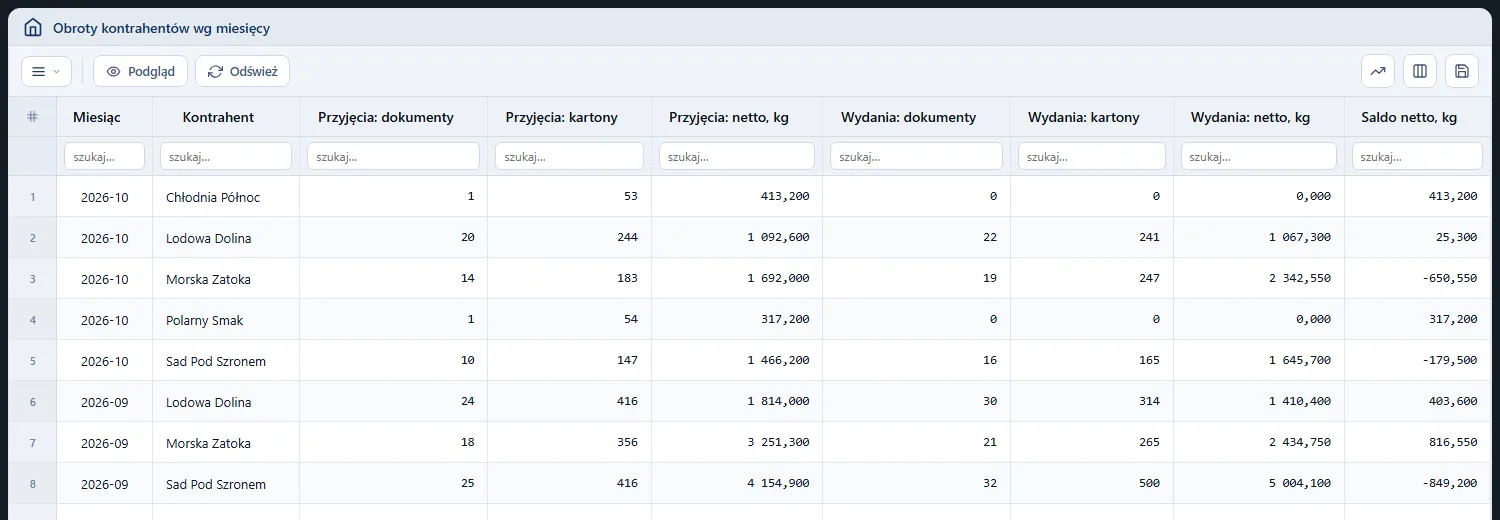Sort by the Wydania: netto, kg header
Viewport: 1500px width, 520px height.
click(1250, 117)
